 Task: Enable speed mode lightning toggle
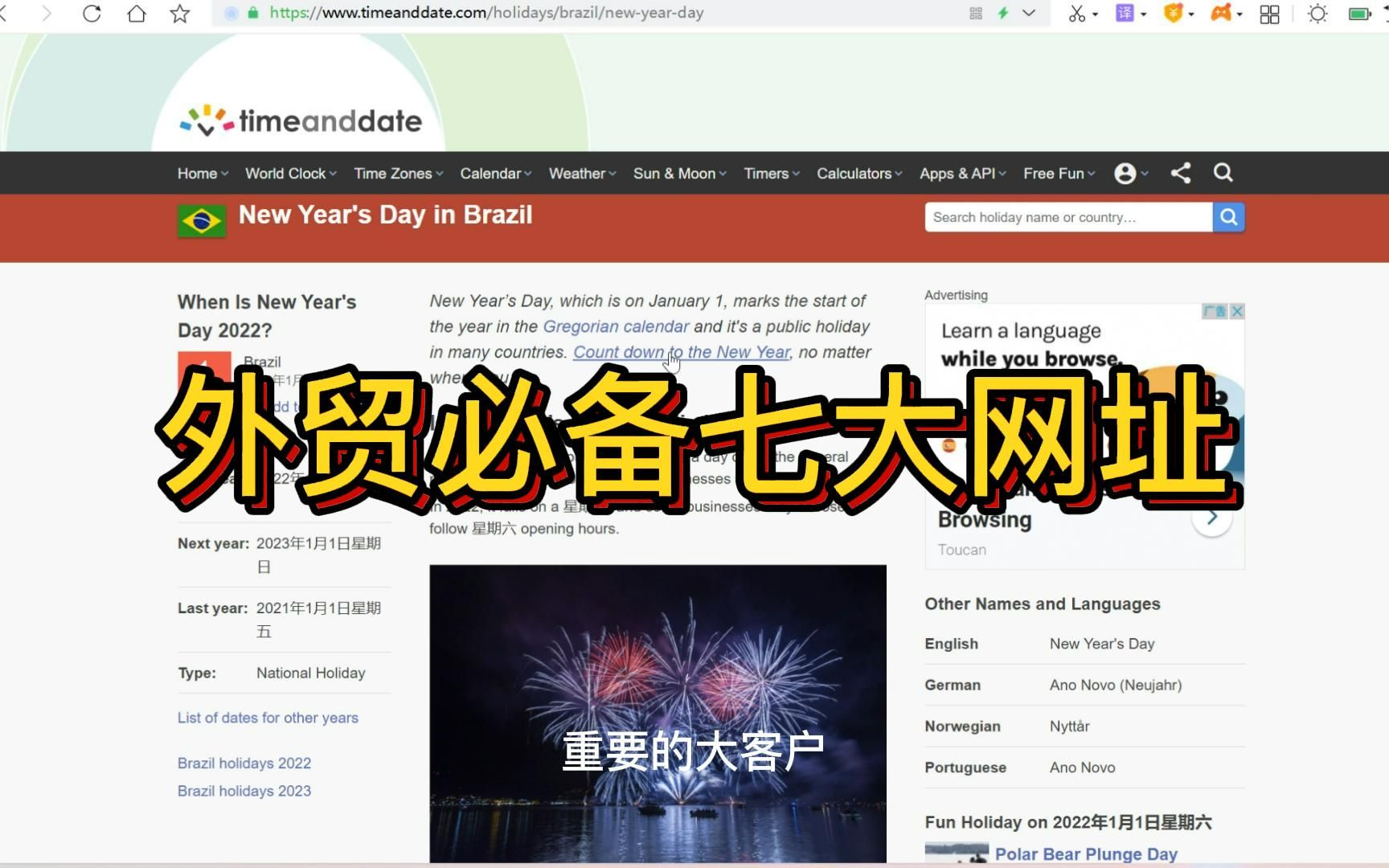[x=1003, y=13]
